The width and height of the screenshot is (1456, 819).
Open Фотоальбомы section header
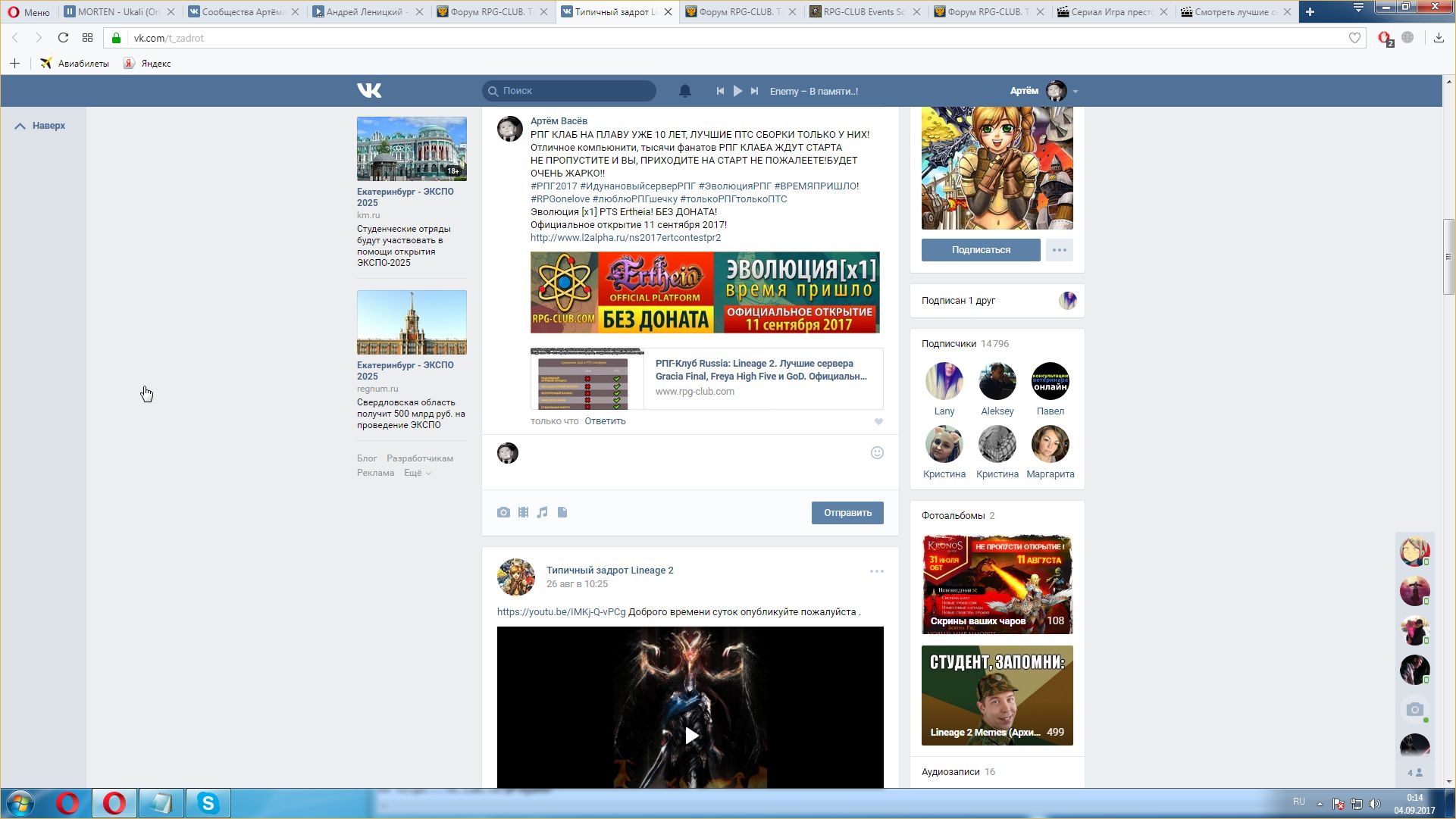(958, 516)
